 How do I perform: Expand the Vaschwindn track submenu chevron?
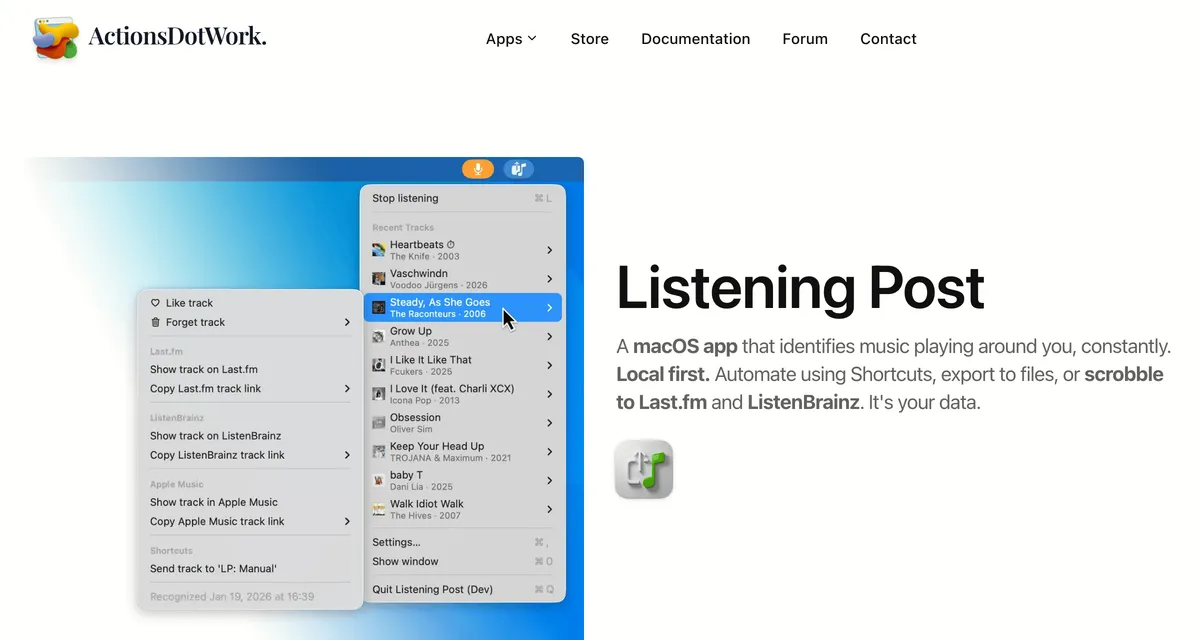(x=549, y=279)
